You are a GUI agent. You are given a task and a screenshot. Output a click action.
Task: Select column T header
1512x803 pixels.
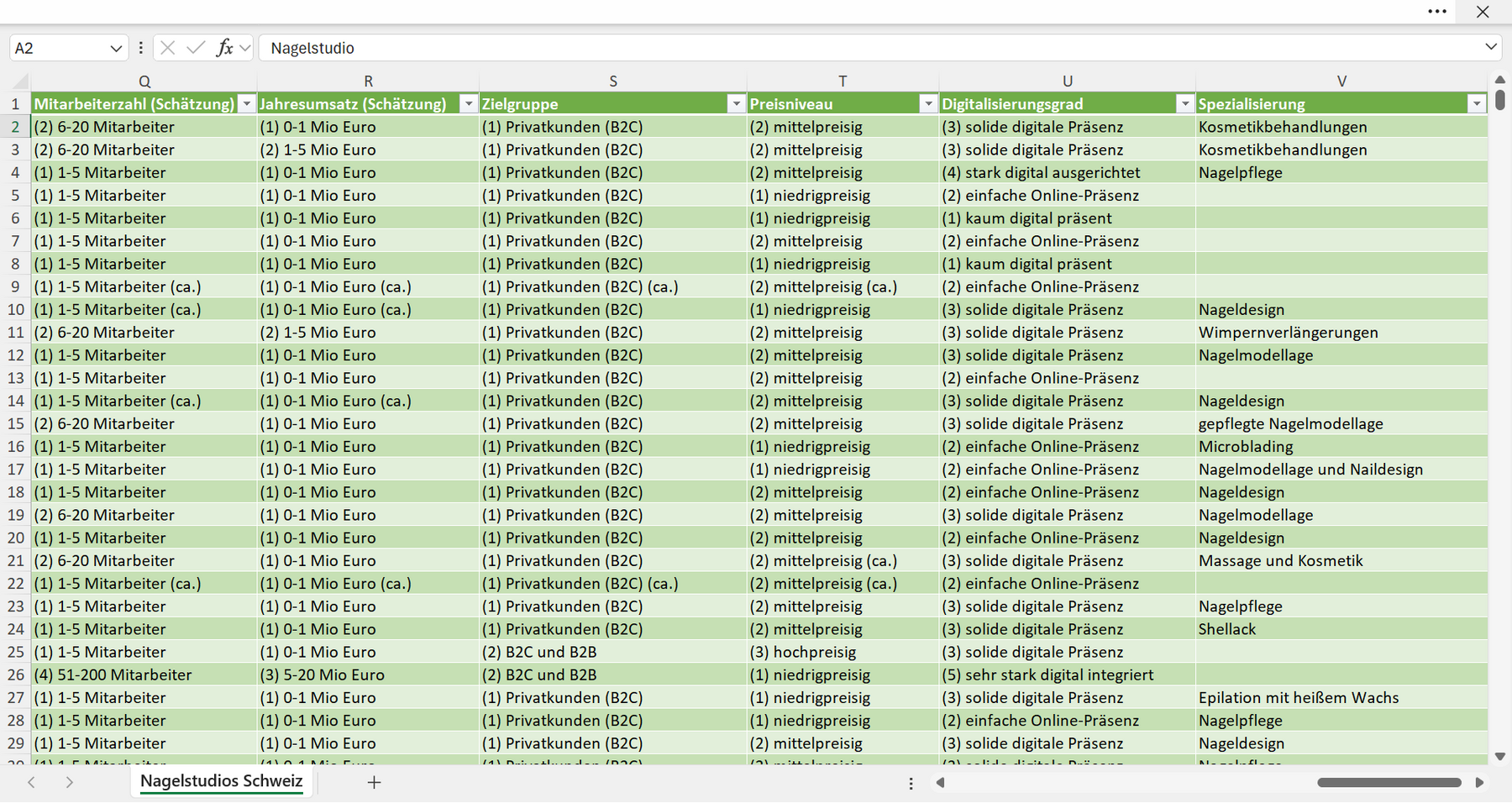click(843, 81)
